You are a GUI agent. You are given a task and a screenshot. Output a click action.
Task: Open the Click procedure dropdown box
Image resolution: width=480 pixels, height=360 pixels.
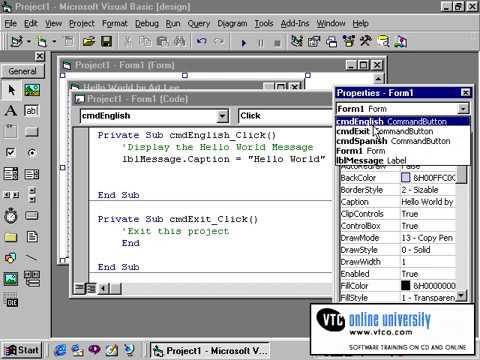[x=285, y=116]
